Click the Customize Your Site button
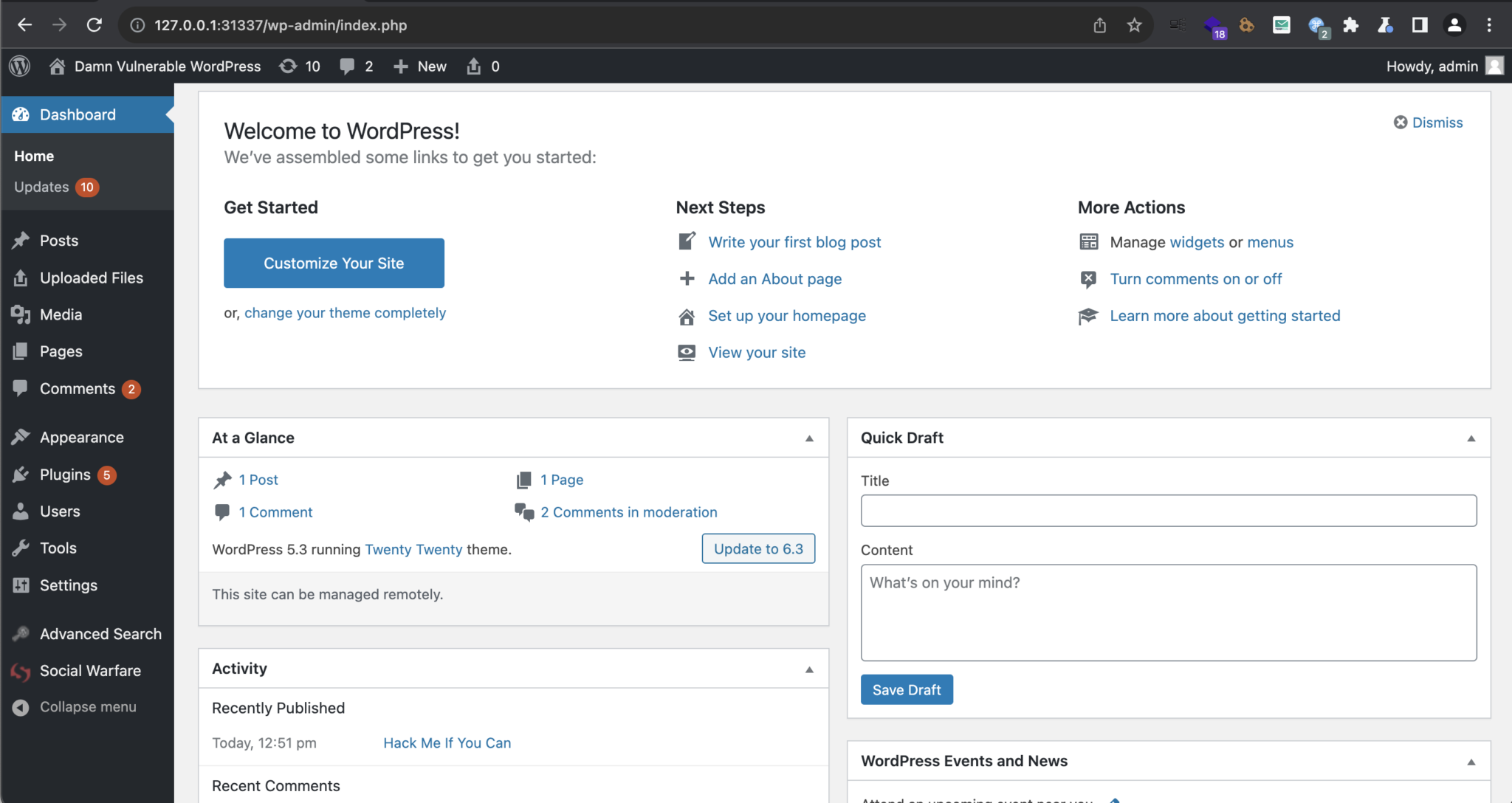This screenshot has width=1512, height=803. (x=334, y=263)
